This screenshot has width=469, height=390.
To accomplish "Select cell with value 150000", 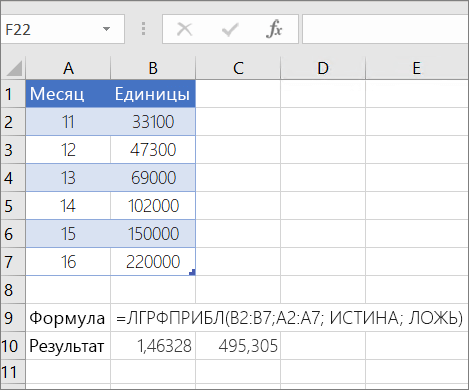I will (x=153, y=233).
